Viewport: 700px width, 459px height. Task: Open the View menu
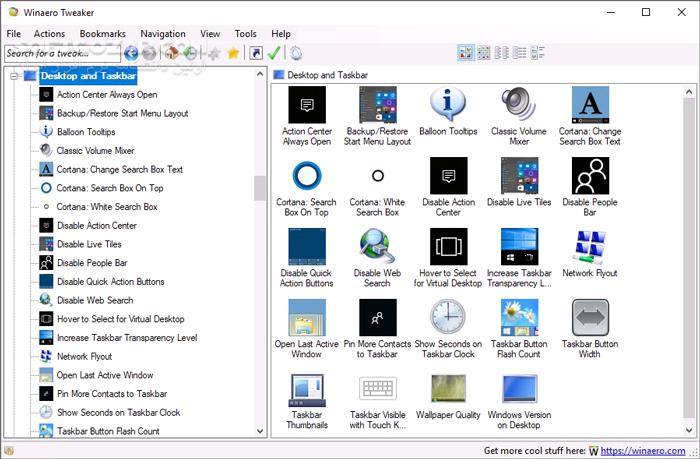tap(210, 33)
